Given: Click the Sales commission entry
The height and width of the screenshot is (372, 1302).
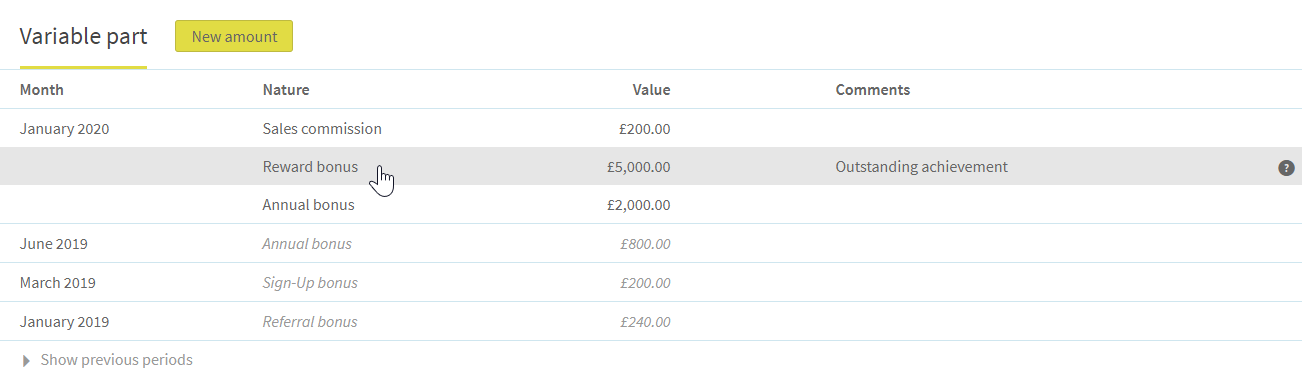Looking at the screenshot, I should [322, 129].
